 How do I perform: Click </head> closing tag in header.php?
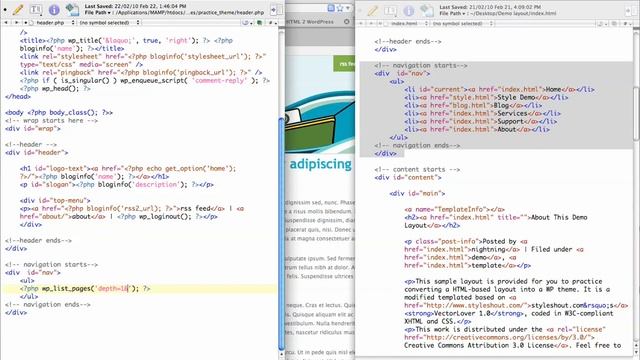[x=18, y=97]
